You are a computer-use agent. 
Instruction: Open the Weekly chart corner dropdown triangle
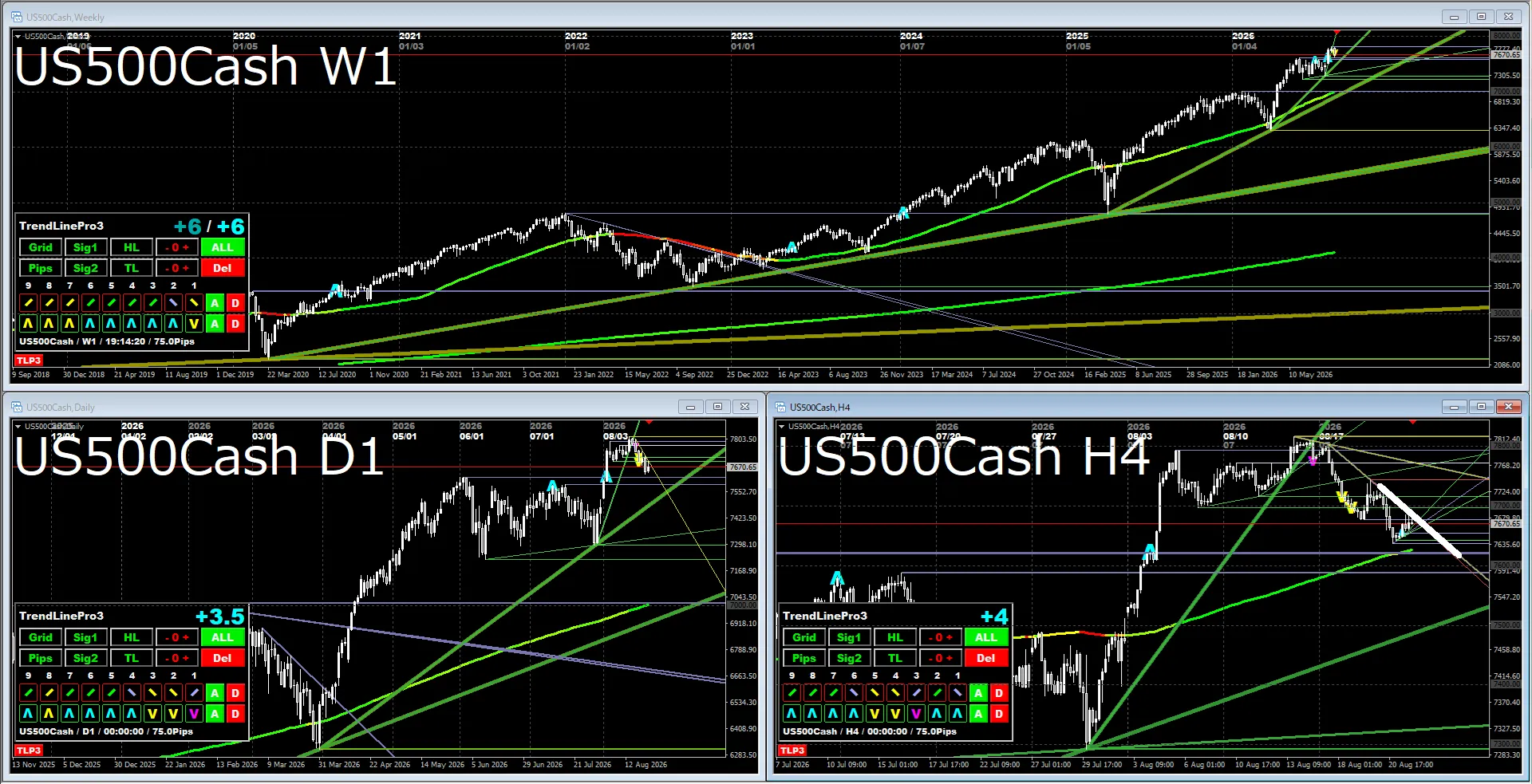click(18, 36)
